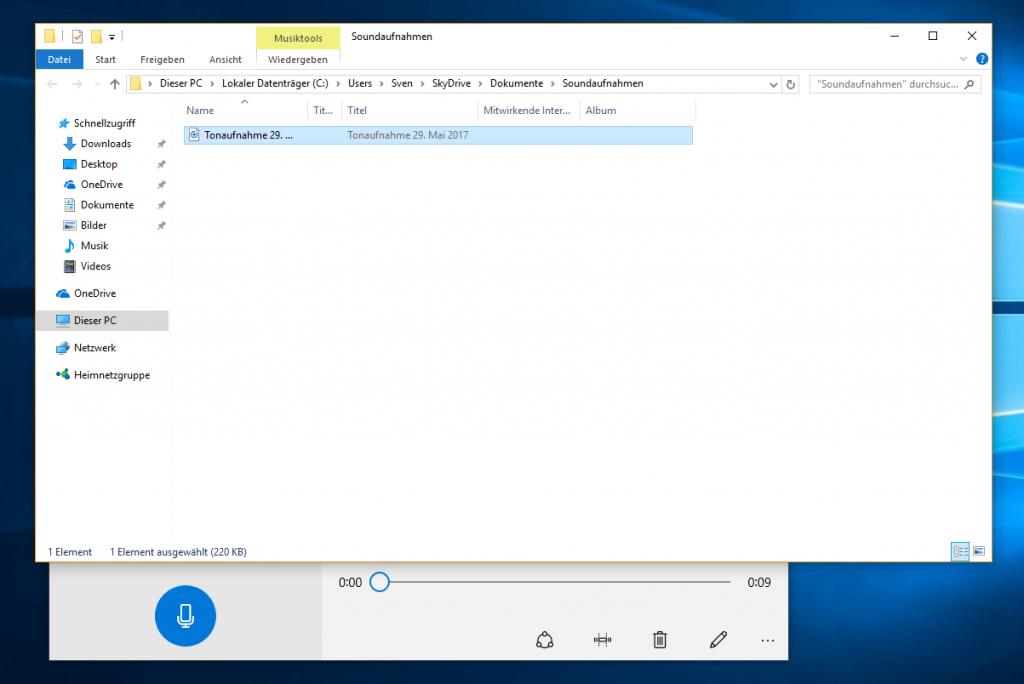The height and width of the screenshot is (684, 1024).
Task: Switch to the Ansicht ribbon tab
Action: [x=225, y=59]
